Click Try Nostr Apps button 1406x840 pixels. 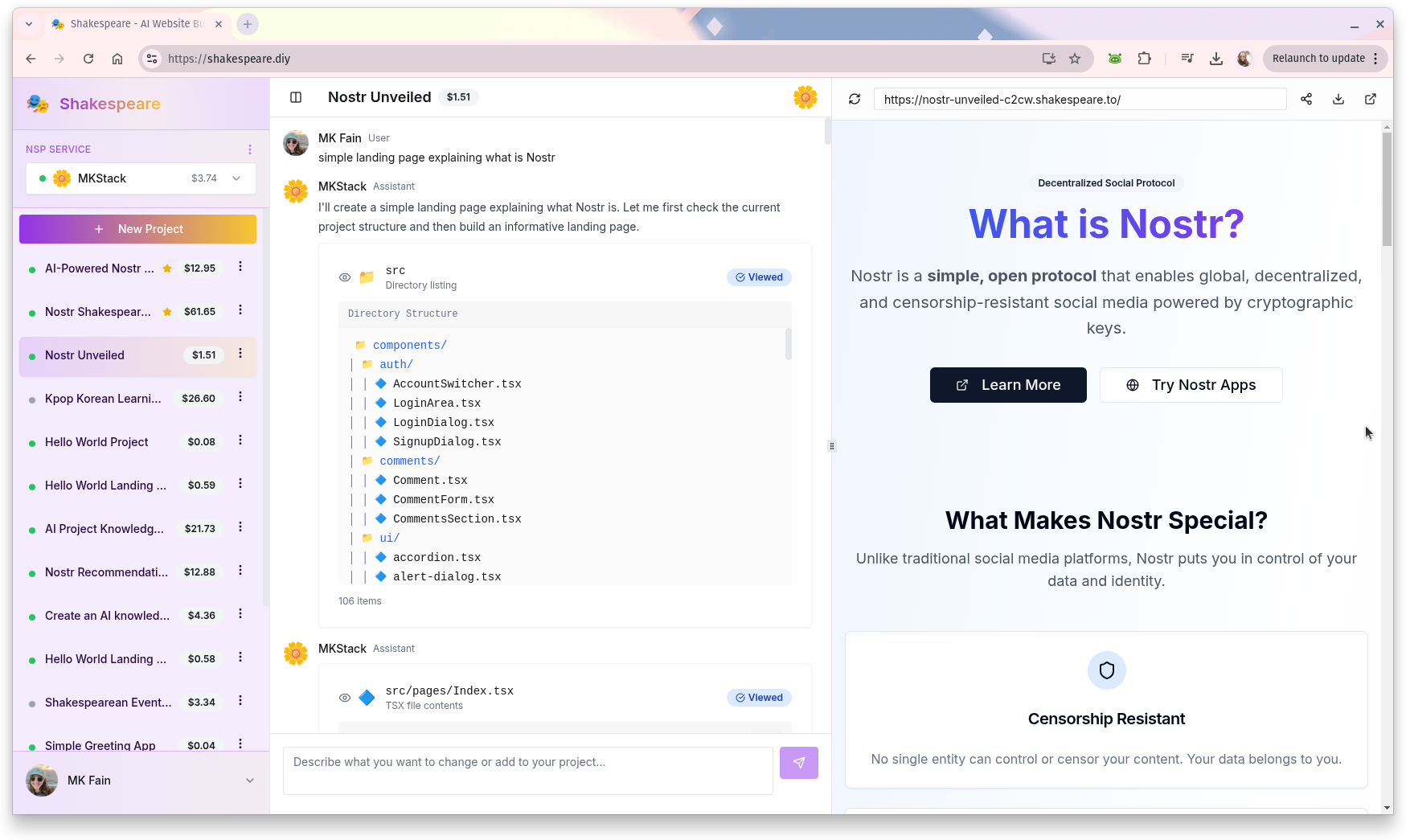click(x=1191, y=385)
